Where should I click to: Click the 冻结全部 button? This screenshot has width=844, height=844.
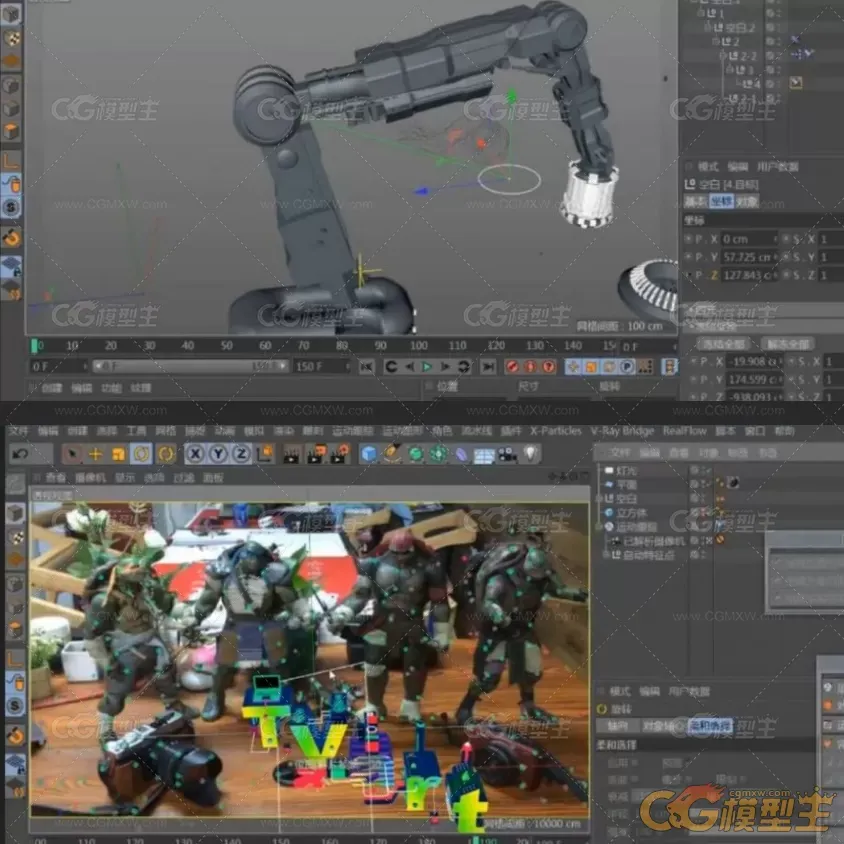coord(723,344)
